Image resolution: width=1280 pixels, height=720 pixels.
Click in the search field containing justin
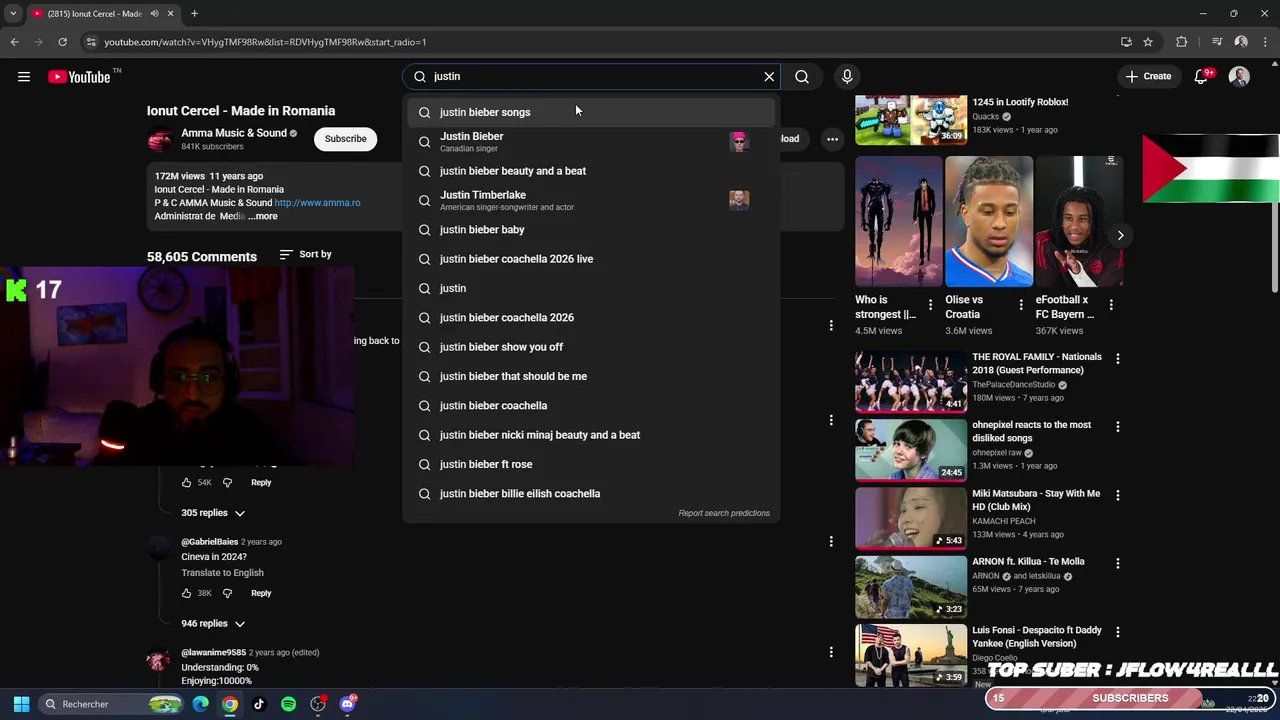pyautogui.click(x=593, y=76)
